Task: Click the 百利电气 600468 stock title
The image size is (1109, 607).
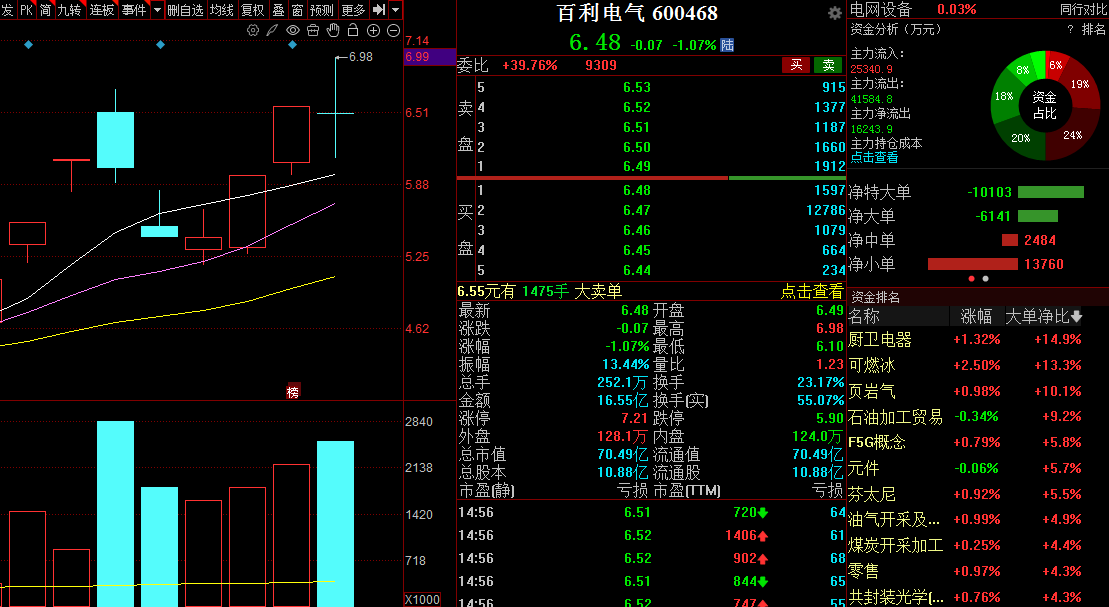Action: [x=637, y=13]
